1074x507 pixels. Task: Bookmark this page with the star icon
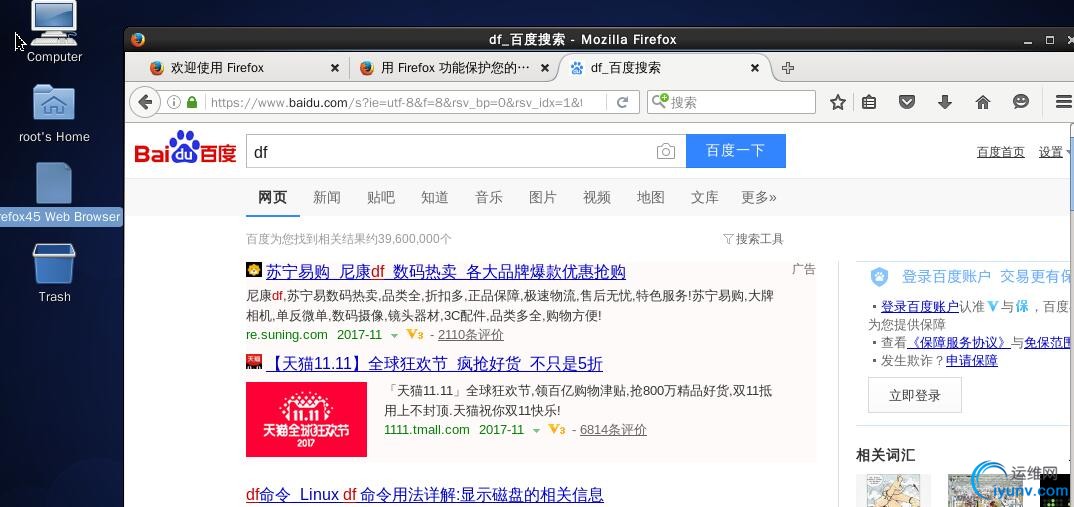(838, 102)
